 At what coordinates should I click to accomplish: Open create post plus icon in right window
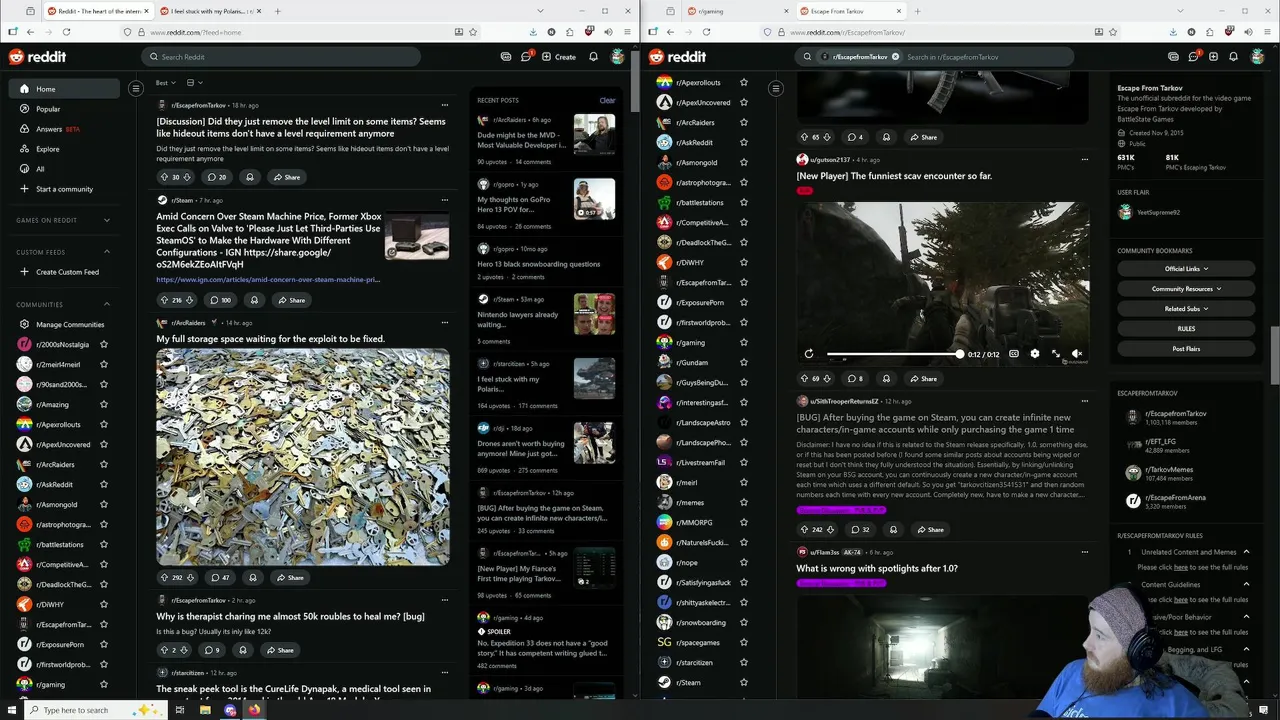point(1213,57)
